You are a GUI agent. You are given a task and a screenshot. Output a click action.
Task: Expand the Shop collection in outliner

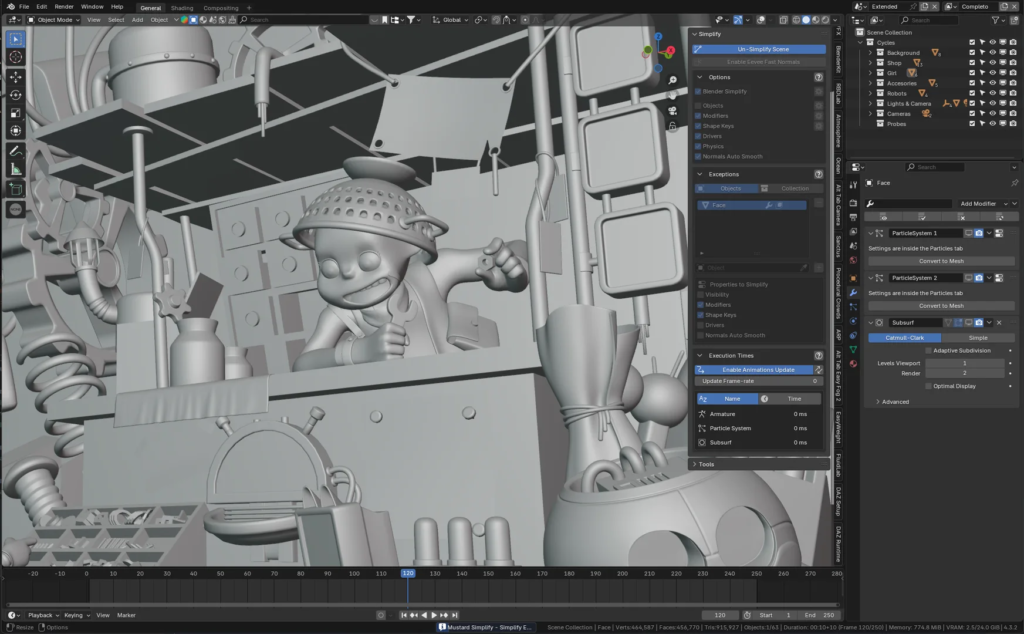coord(870,63)
